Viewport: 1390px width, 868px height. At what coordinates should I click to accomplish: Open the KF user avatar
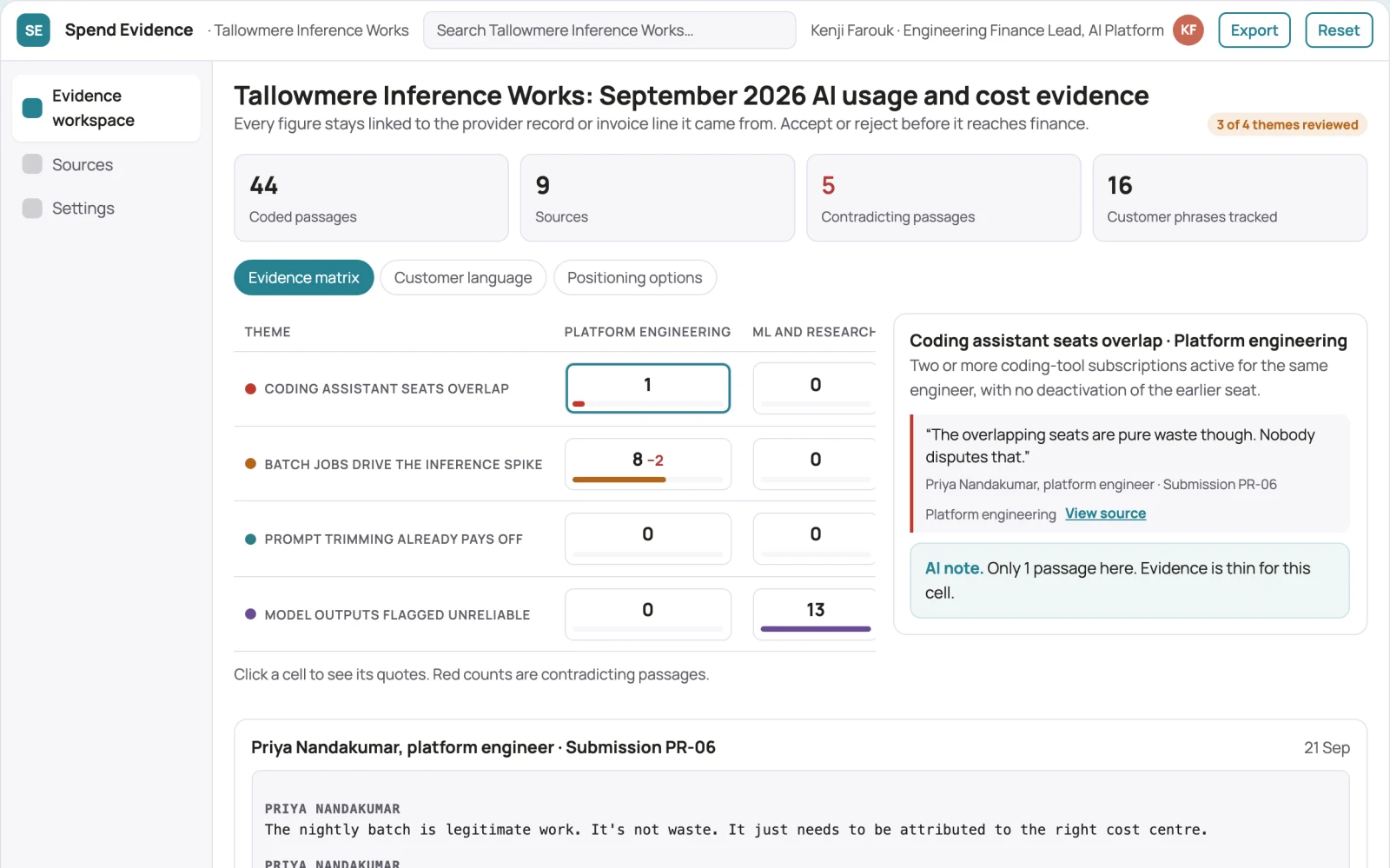click(1188, 30)
